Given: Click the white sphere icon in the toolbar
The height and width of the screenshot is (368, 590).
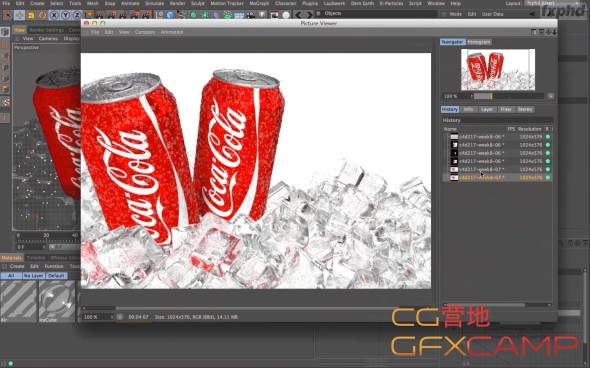Looking at the screenshot, I should (286, 15).
